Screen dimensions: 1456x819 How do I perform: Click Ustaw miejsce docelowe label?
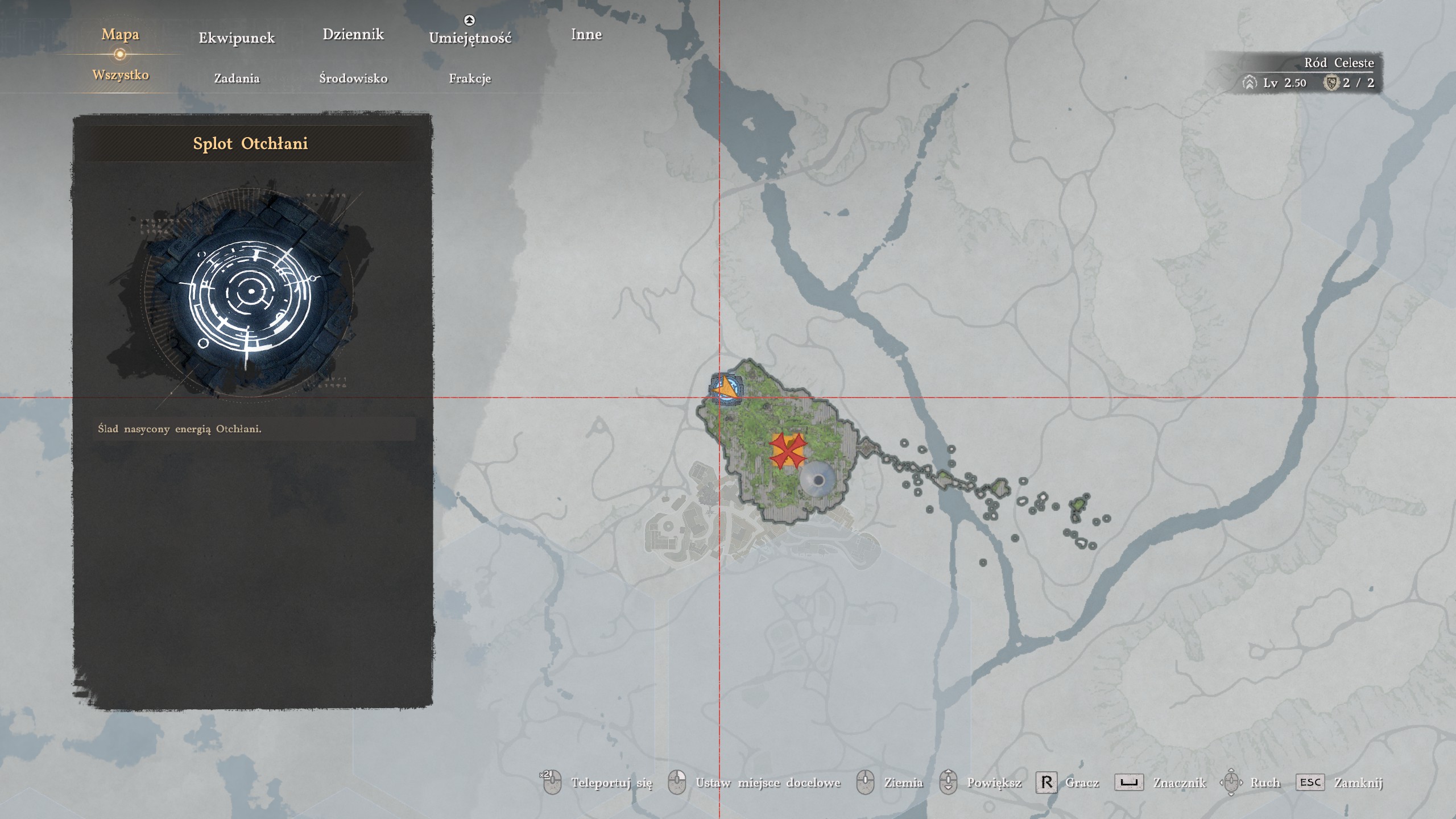point(768,783)
